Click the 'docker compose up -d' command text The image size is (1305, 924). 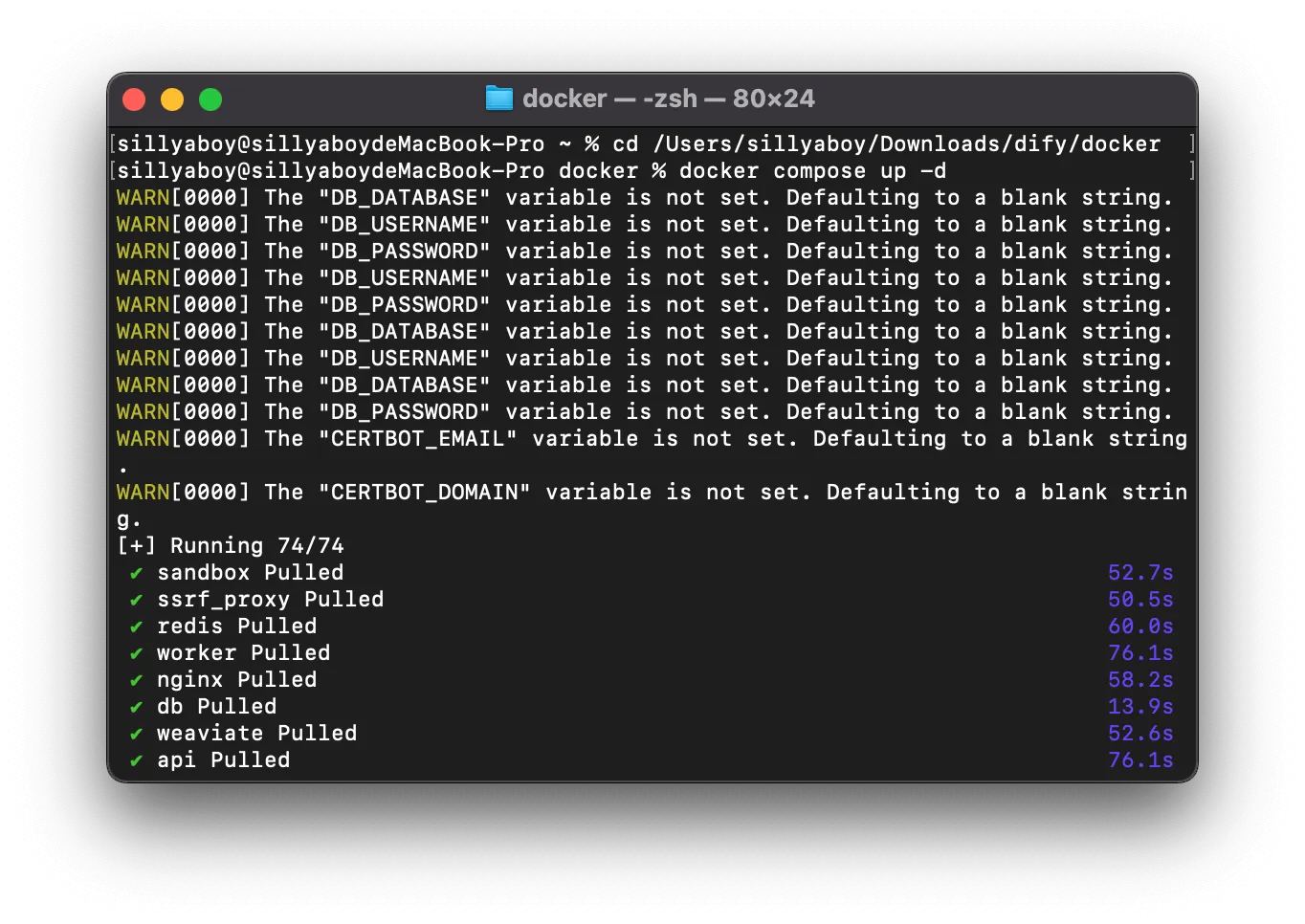tap(813, 171)
